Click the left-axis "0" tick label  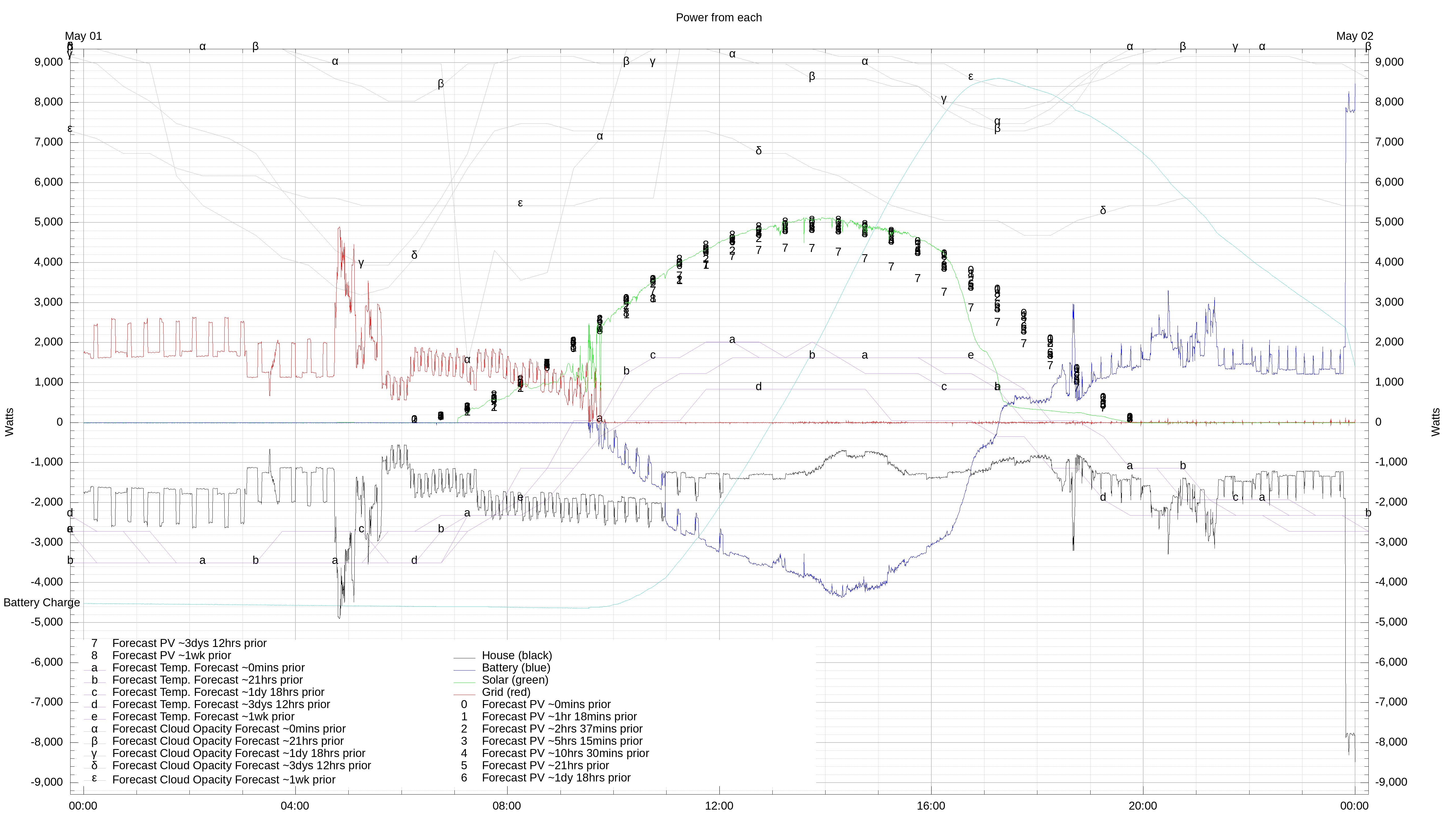click(60, 422)
